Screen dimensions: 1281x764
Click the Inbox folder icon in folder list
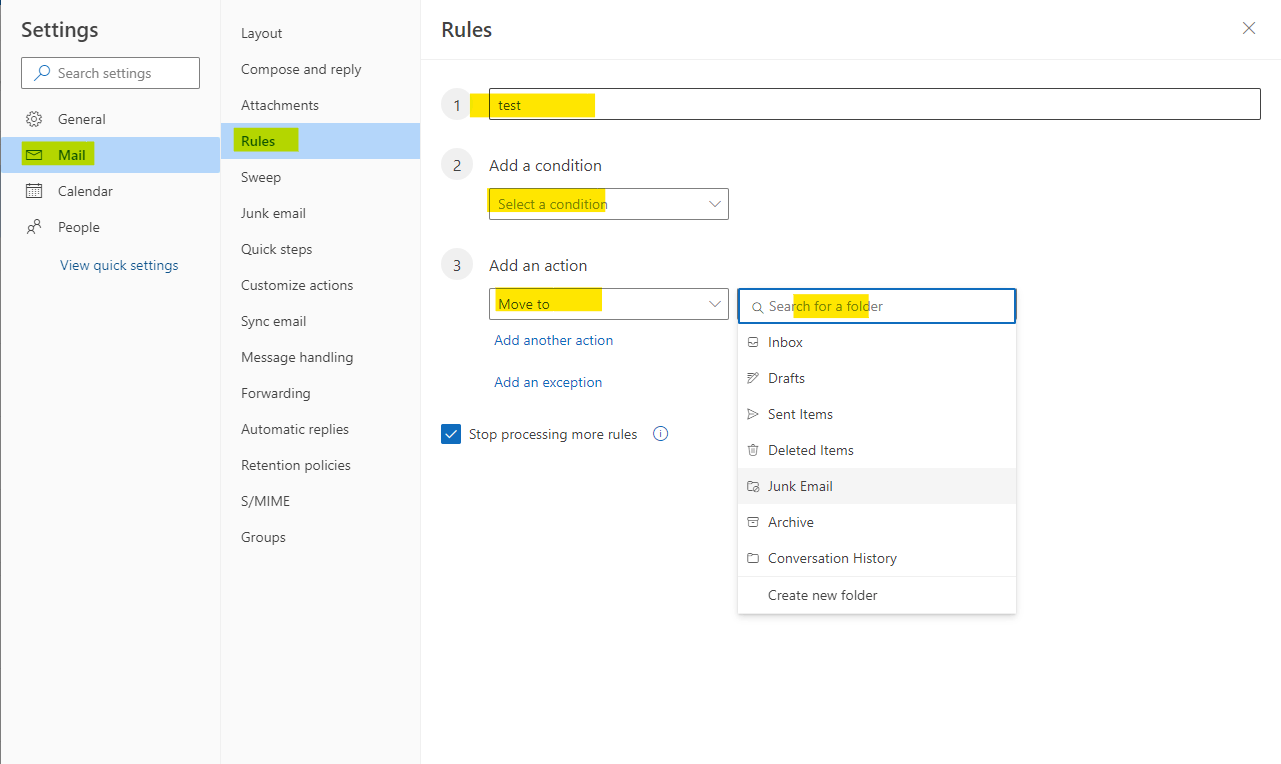pyautogui.click(x=753, y=341)
